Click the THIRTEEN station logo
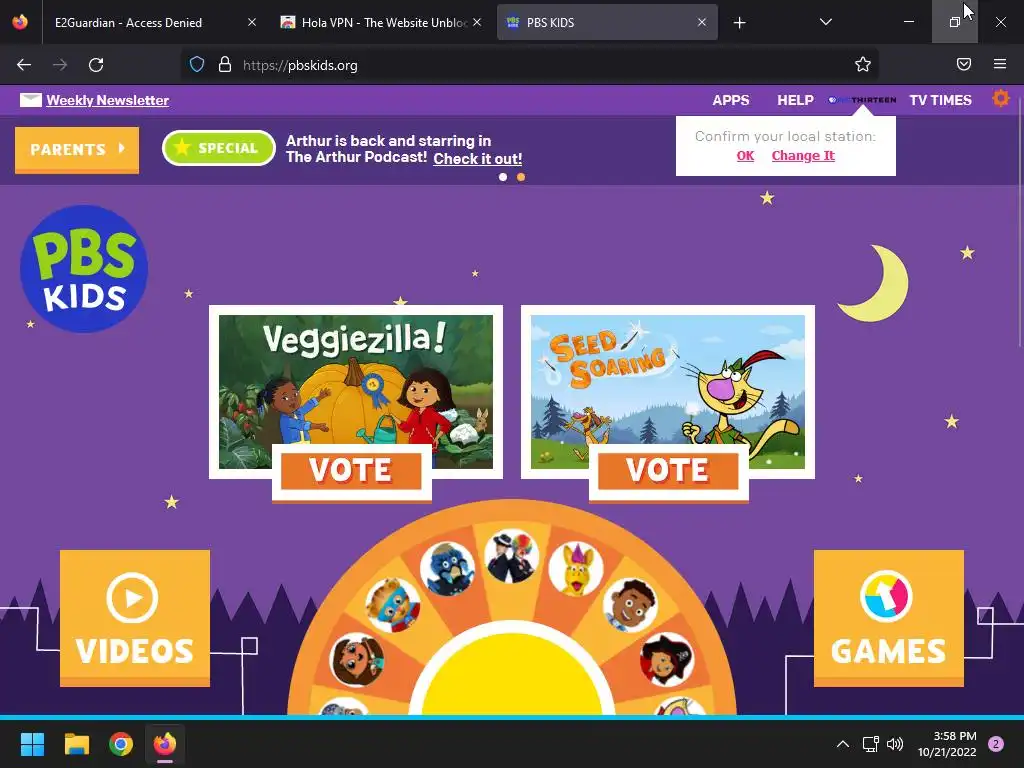Screen dimensions: 1024x768 click(862, 100)
